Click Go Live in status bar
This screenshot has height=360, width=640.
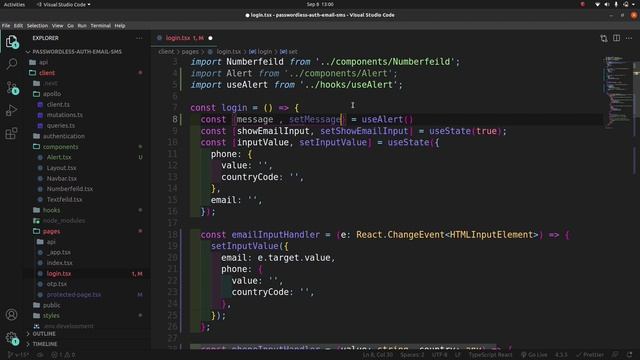click(535, 355)
